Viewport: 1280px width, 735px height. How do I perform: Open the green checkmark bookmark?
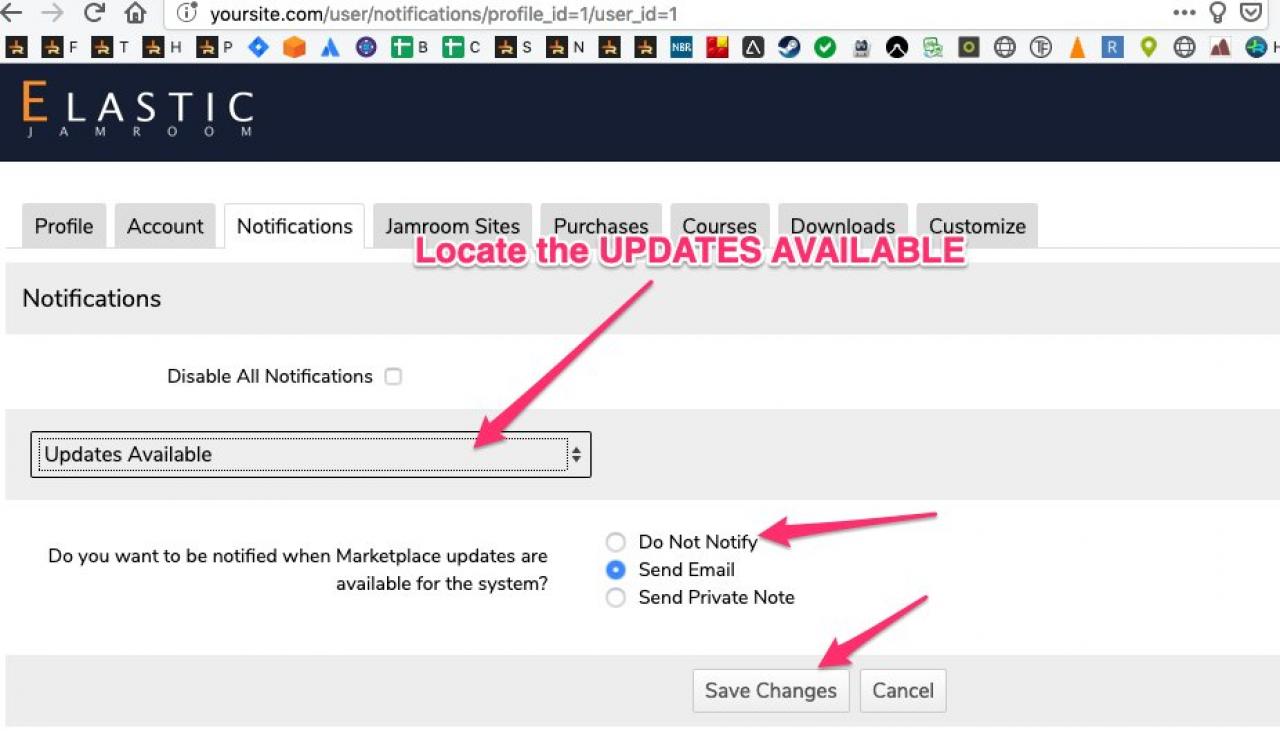pyautogui.click(x=825, y=47)
